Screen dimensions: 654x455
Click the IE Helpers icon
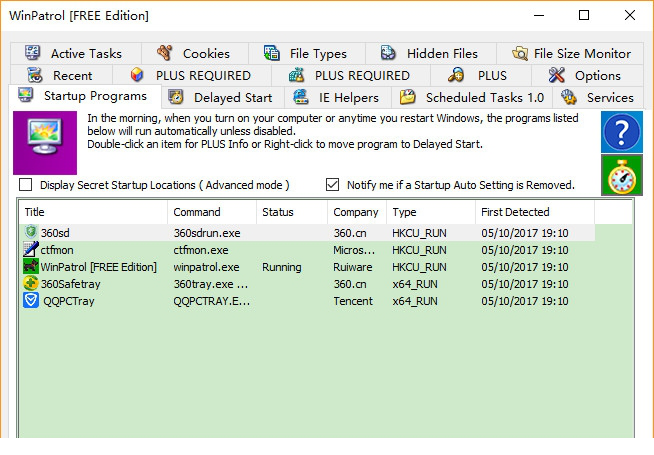pyautogui.click(x=301, y=97)
